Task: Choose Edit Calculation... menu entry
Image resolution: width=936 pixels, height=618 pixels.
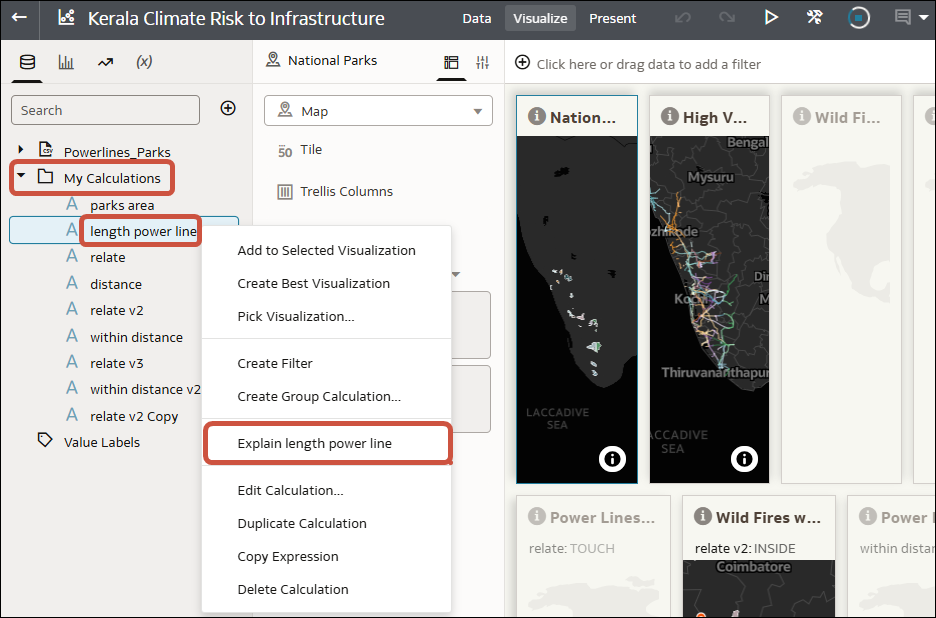Action: (x=327, y=490)
